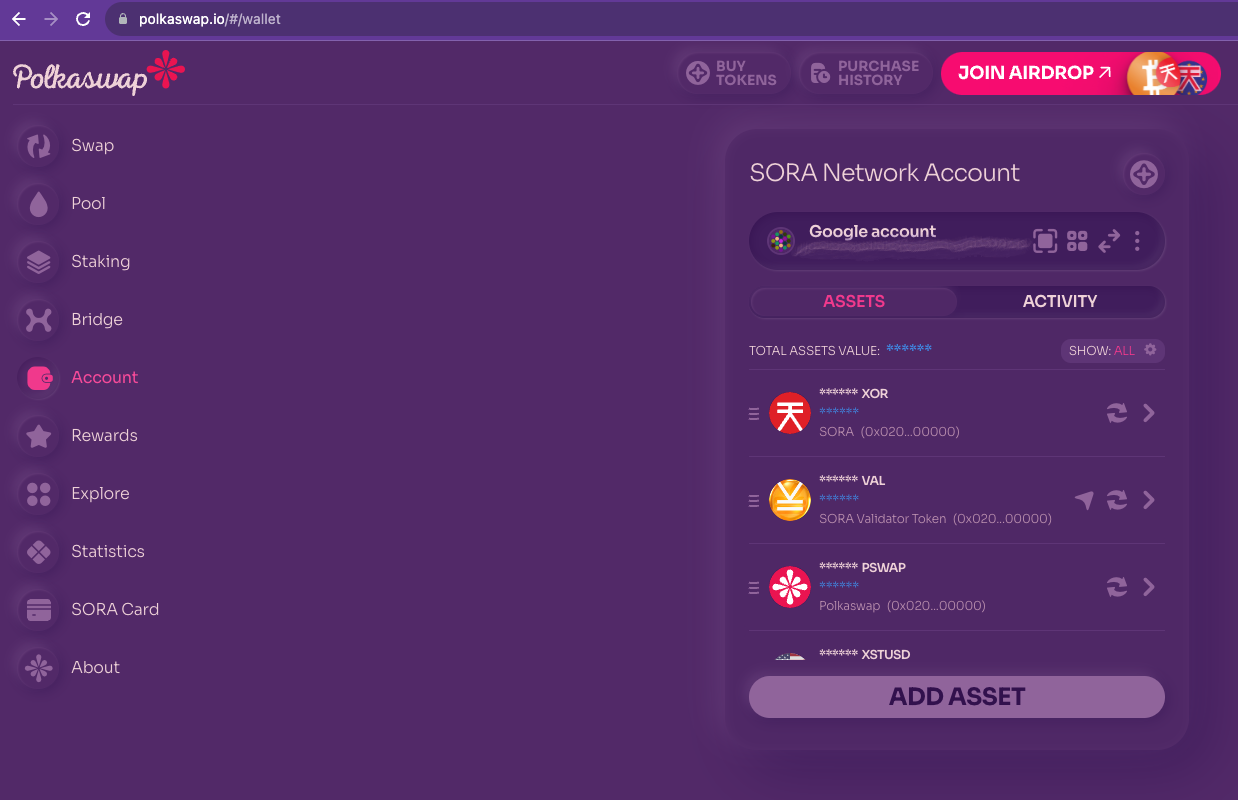This screenshot has height=800, width=1238.
Task: Open the Pool droplet icon in sidebar
Action: pyautogui.click(x=39, y=204)
